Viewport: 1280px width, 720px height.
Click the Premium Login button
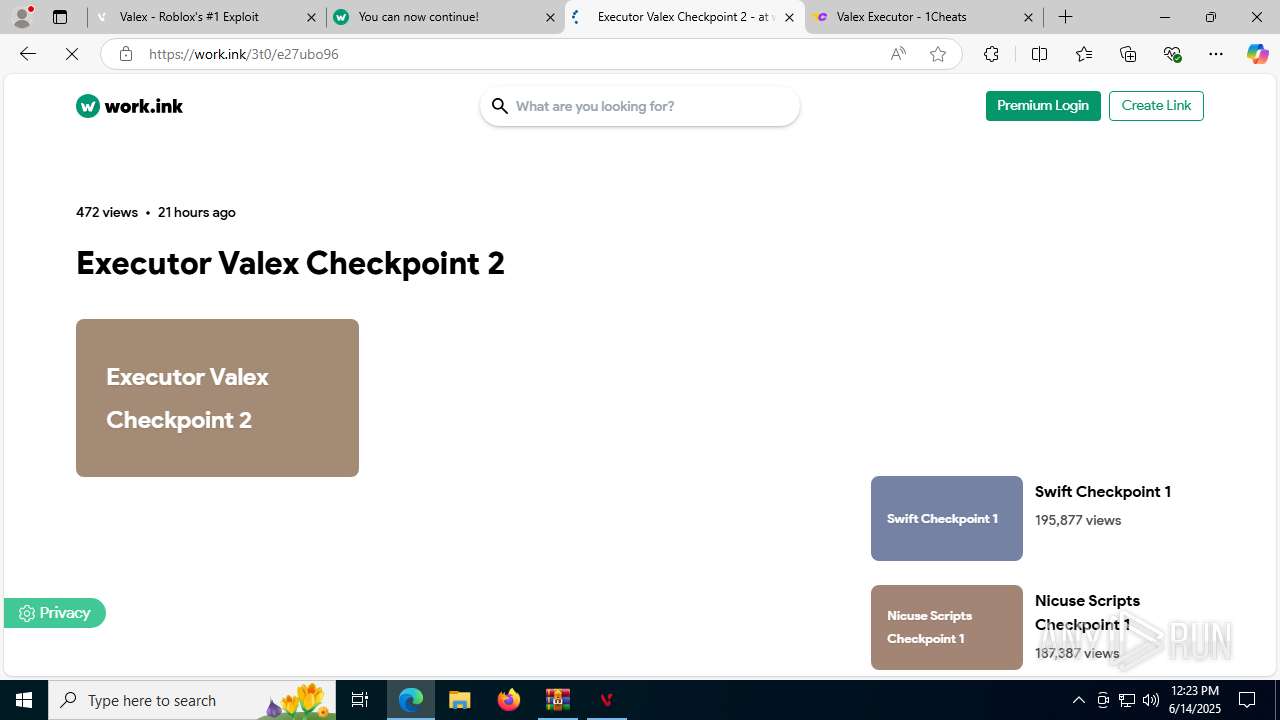tap(1043, 106)
